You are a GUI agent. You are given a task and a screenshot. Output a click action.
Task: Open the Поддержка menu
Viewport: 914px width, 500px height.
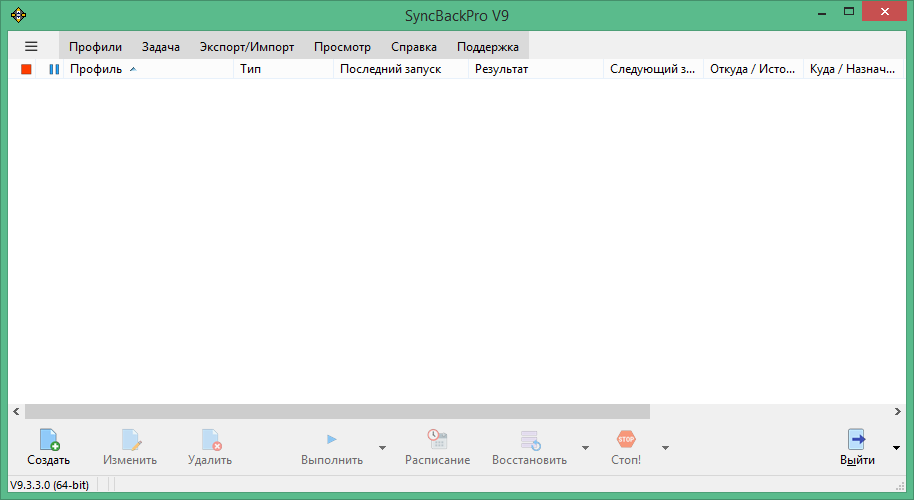pos(487,47)
